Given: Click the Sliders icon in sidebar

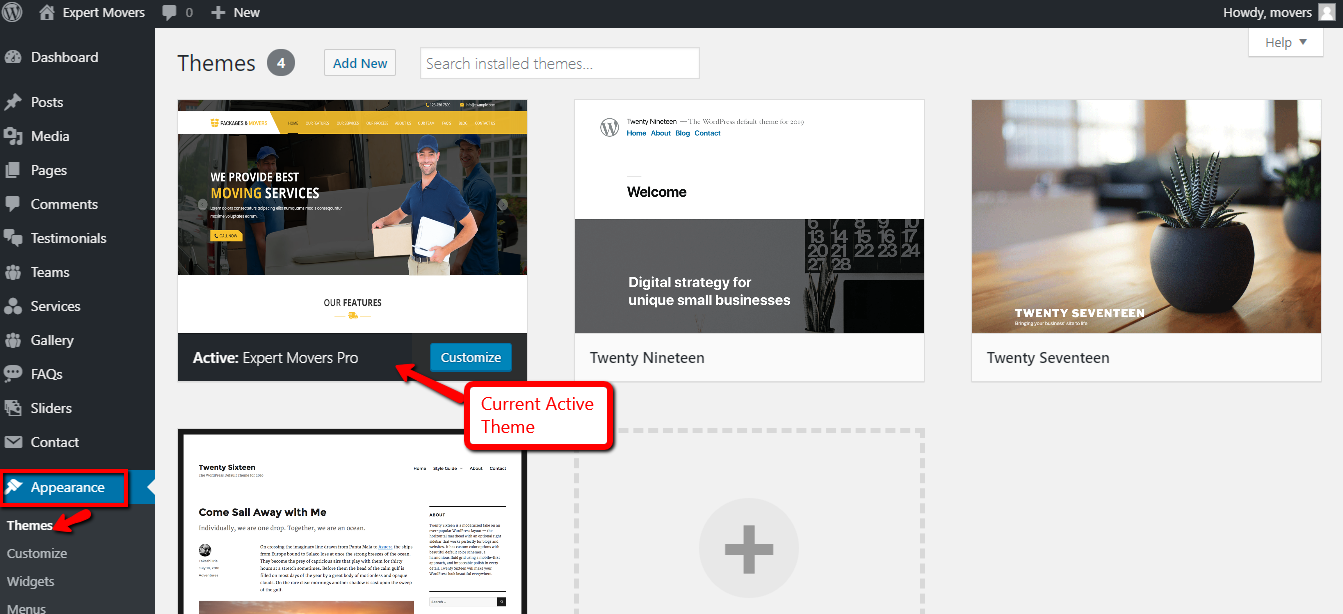Looking at the screenshot, I should coord(13,408).
